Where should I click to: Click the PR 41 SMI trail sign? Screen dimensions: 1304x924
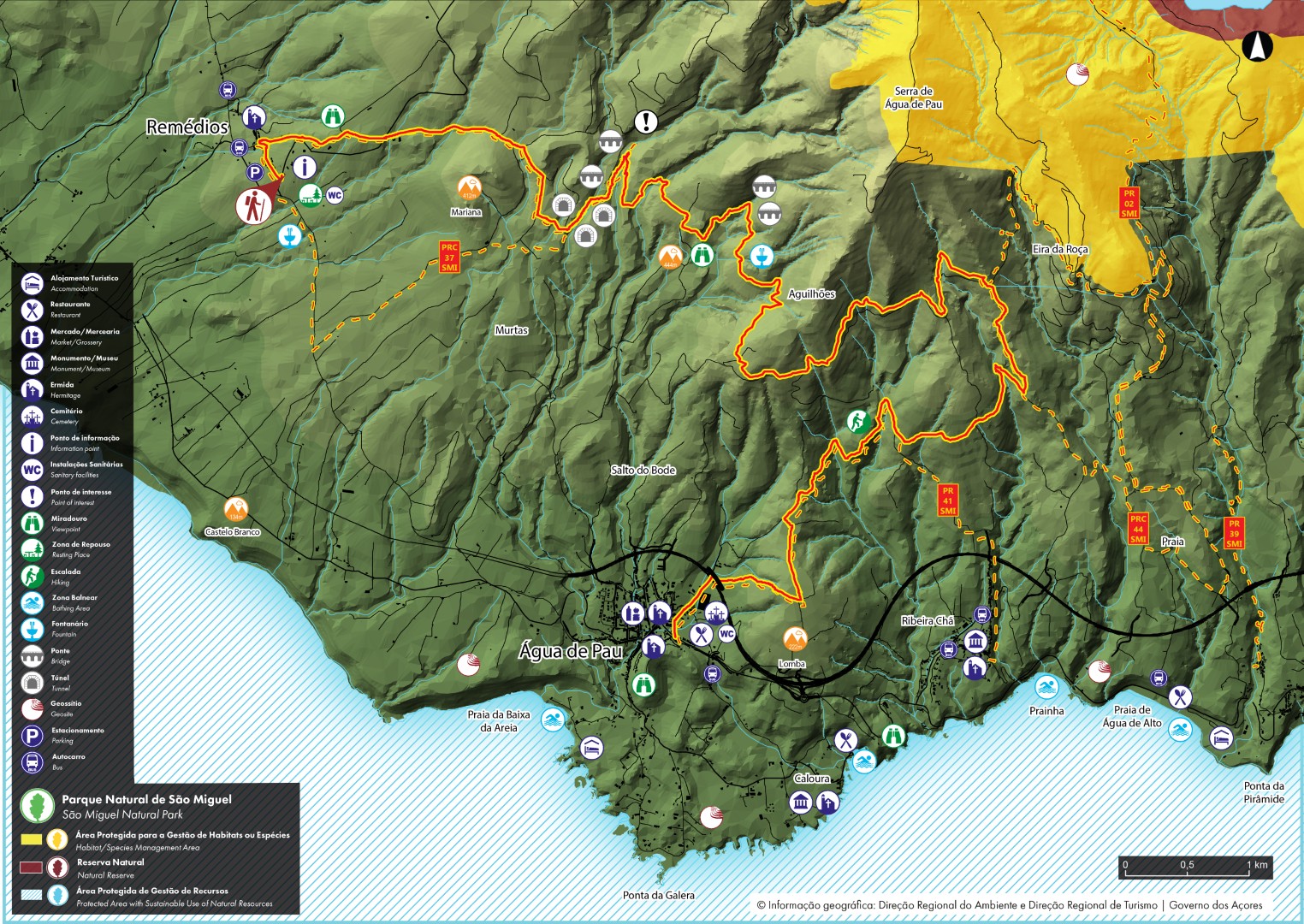click(x=947, y=500)
